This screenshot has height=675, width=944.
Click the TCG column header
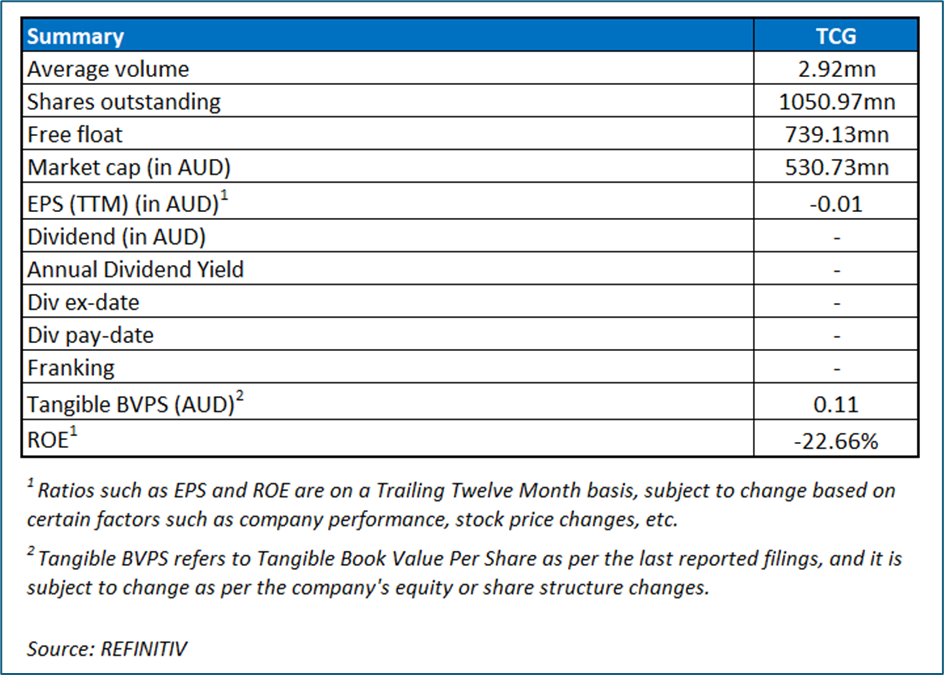pyautogui.click(x=836, y=37)
